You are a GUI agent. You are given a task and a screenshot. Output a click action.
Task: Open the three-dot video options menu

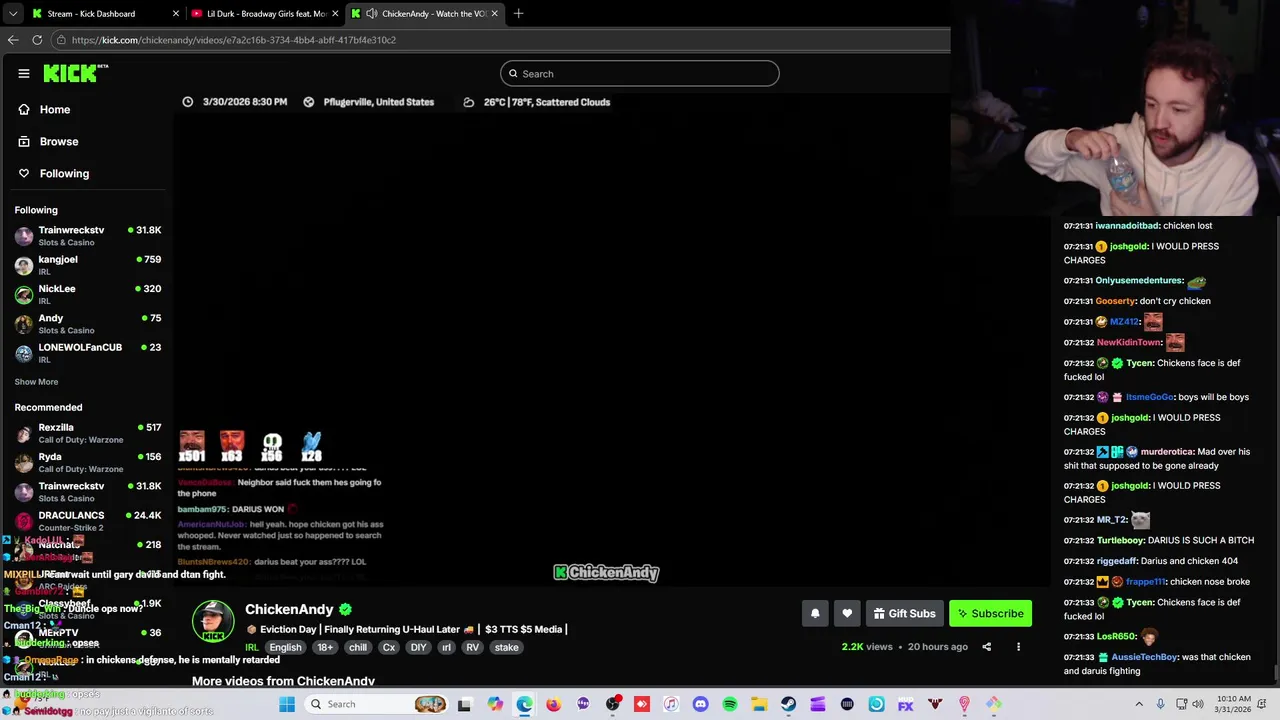1018,647
